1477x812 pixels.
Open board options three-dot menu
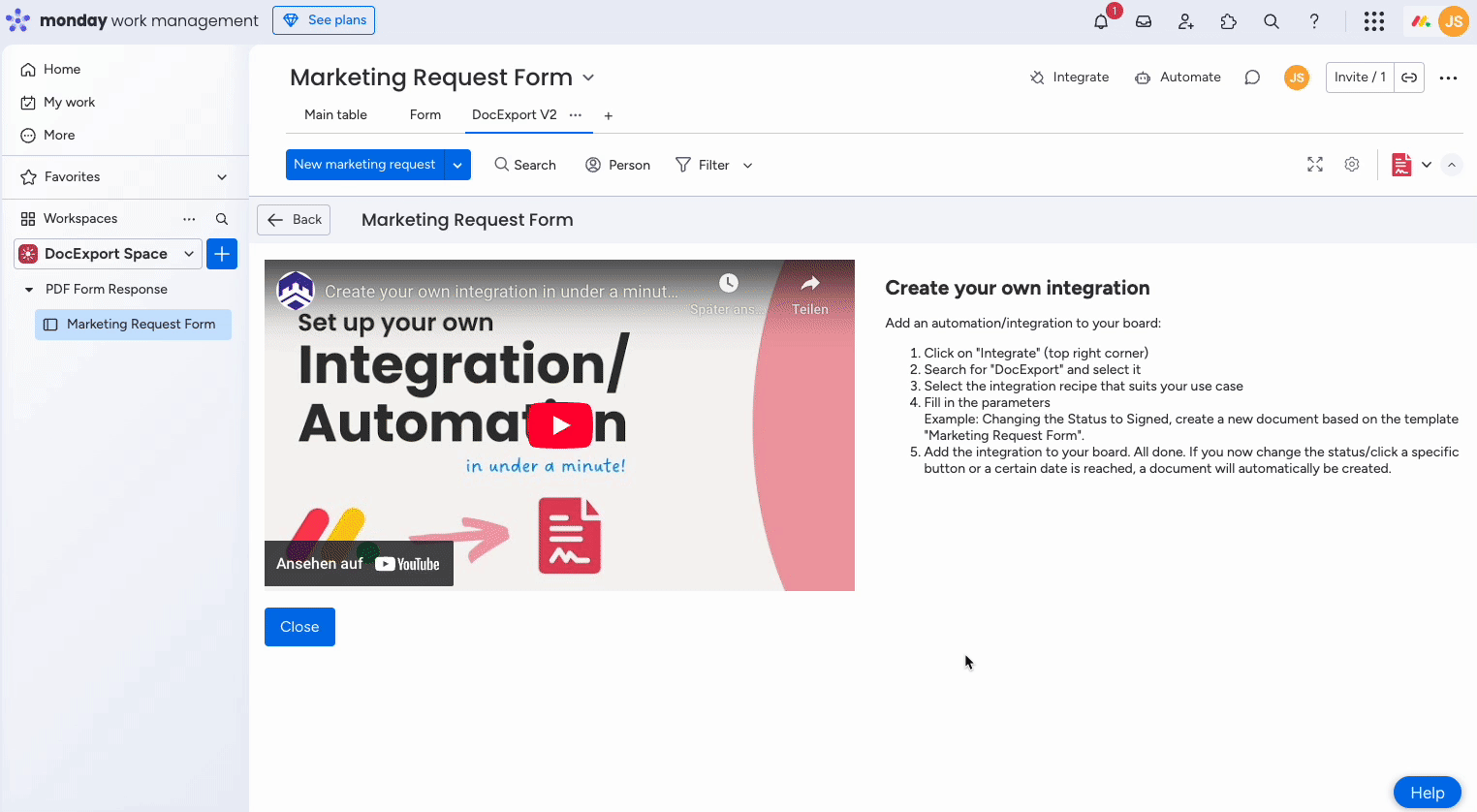tap(1449, 78)
